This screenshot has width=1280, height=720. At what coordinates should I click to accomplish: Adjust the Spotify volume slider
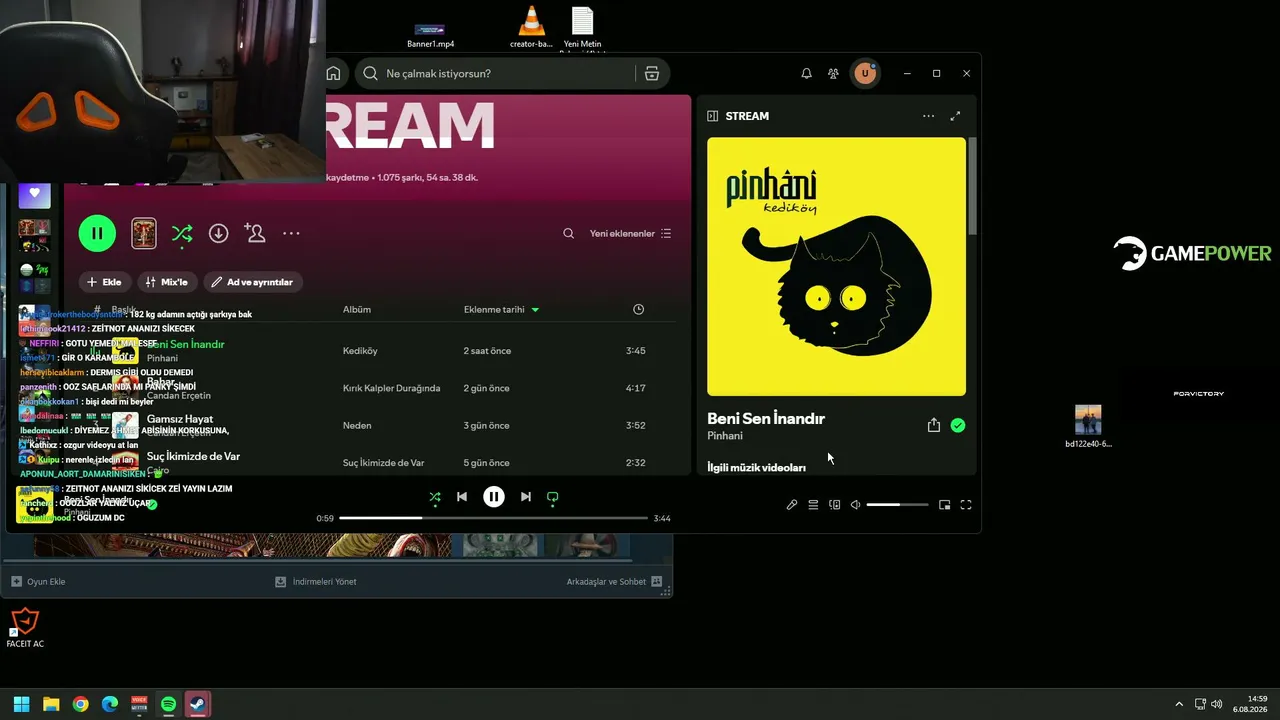897,505
